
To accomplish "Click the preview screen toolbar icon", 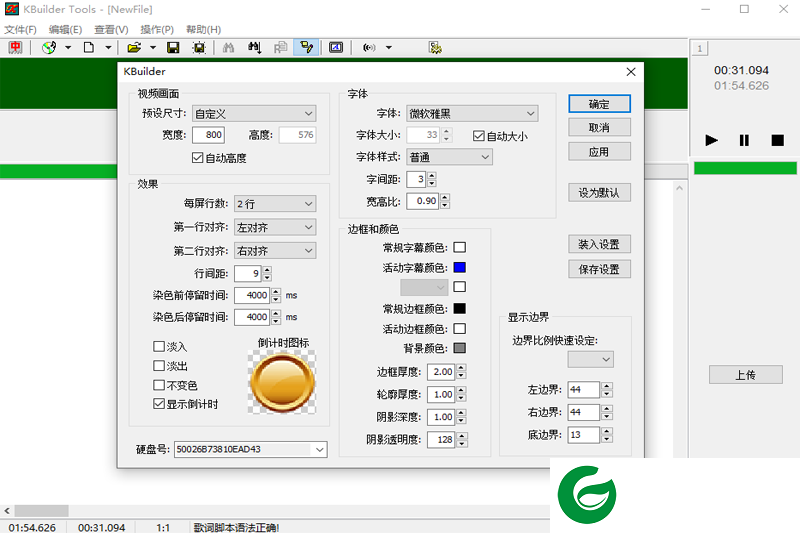I will (x=336, y=47).
